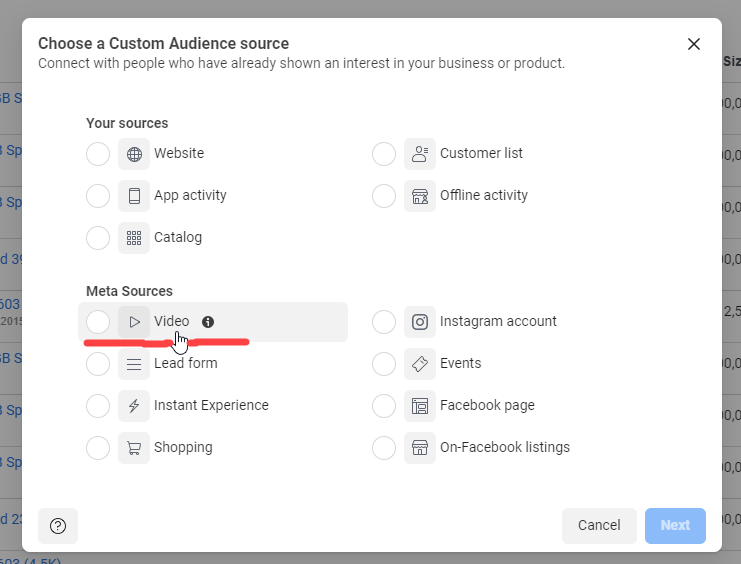This screenshot has height=564, width=741.
Task: Click the On-Facebook listings label text
Action: 505,447
